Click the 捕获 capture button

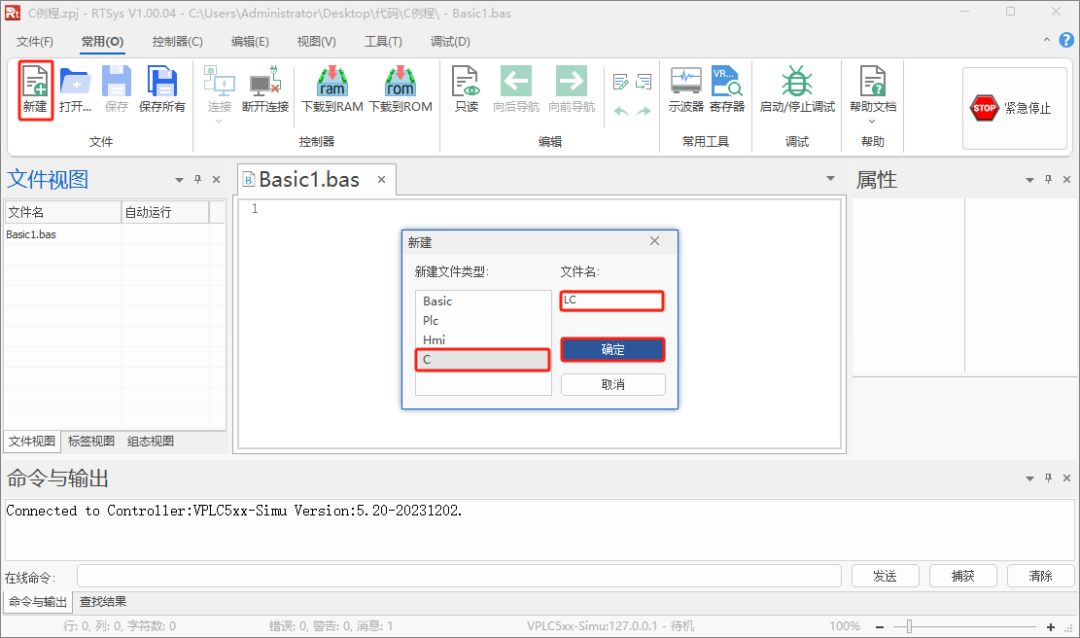[963, 575]
